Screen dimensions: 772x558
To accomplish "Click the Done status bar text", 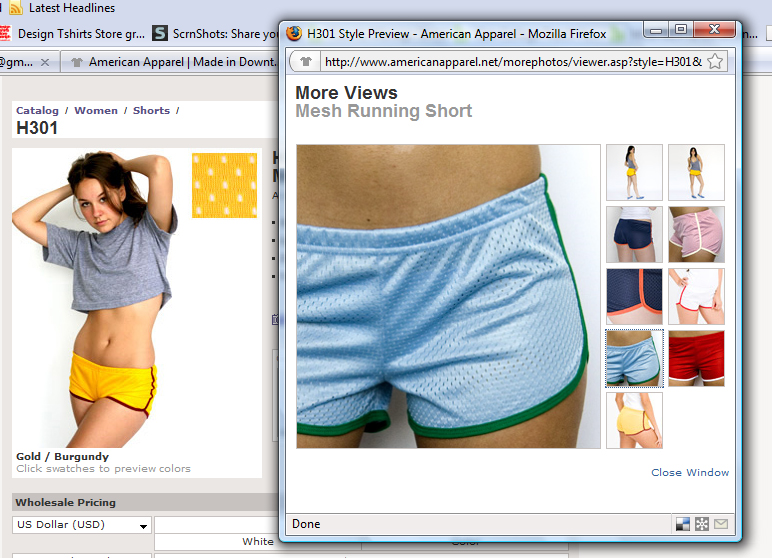I will tap(306, 524).
